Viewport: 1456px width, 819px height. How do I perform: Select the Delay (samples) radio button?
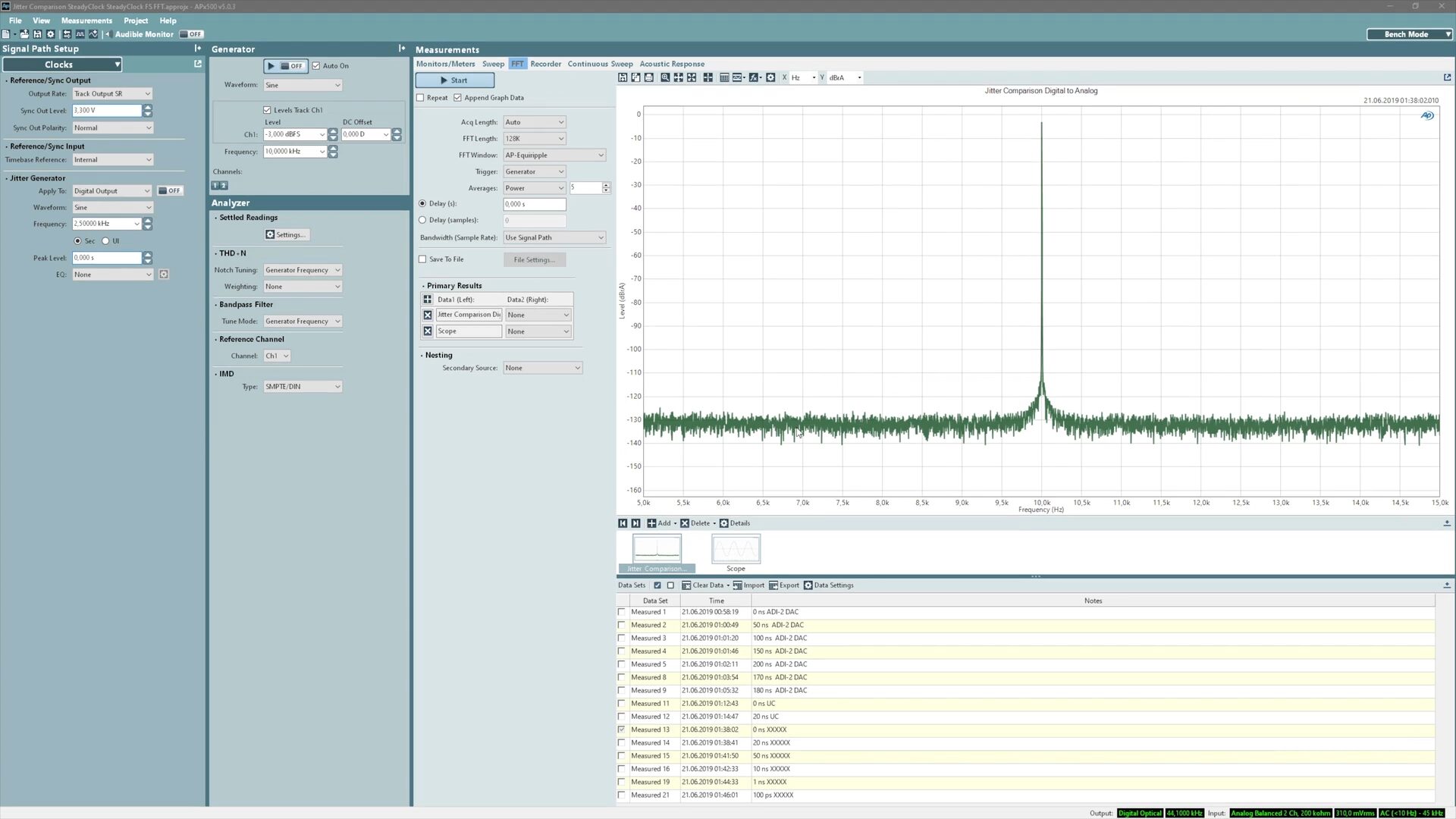point(423,220)
